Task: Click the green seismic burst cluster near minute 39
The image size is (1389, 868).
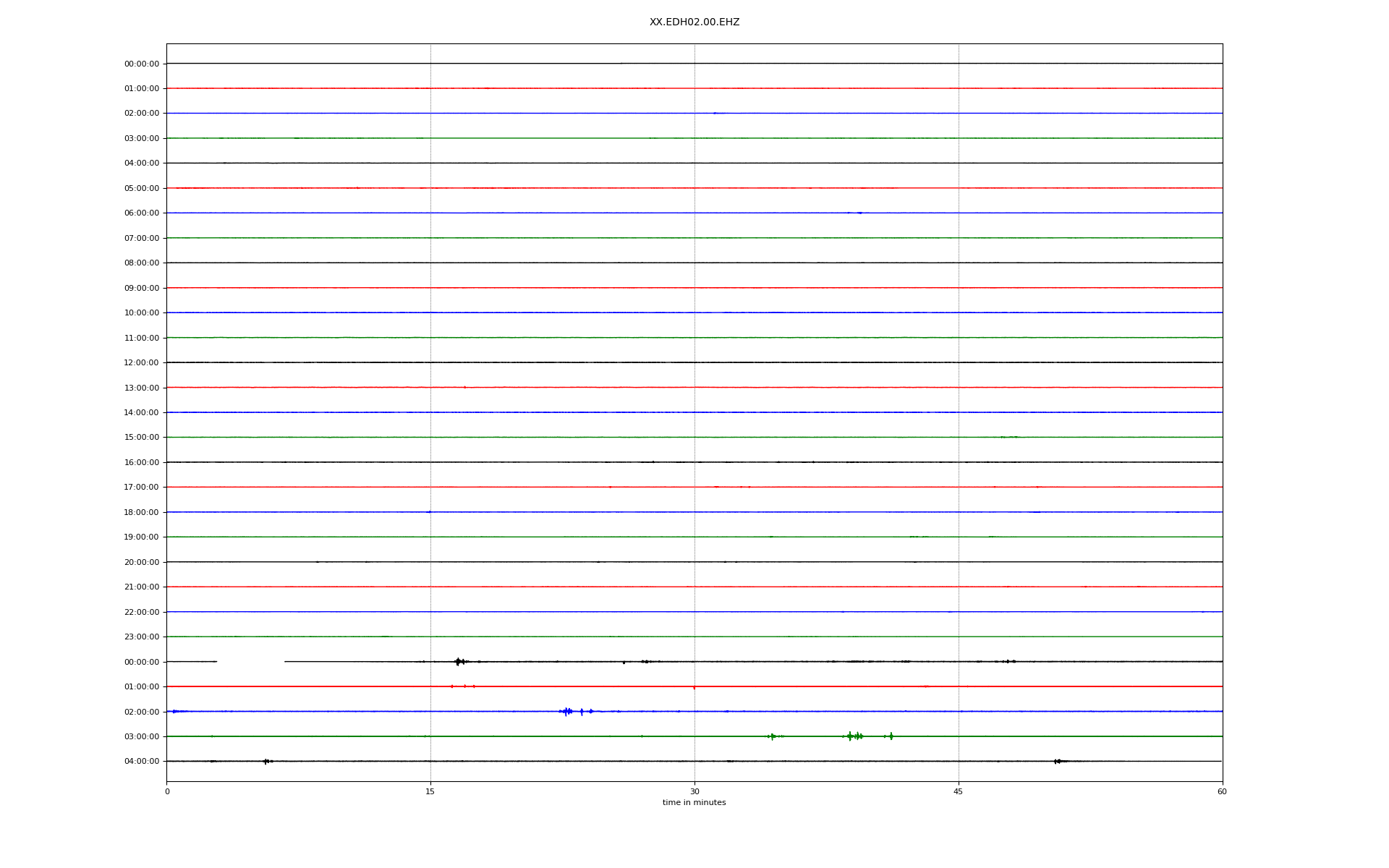Action: [x=855, y=736]
